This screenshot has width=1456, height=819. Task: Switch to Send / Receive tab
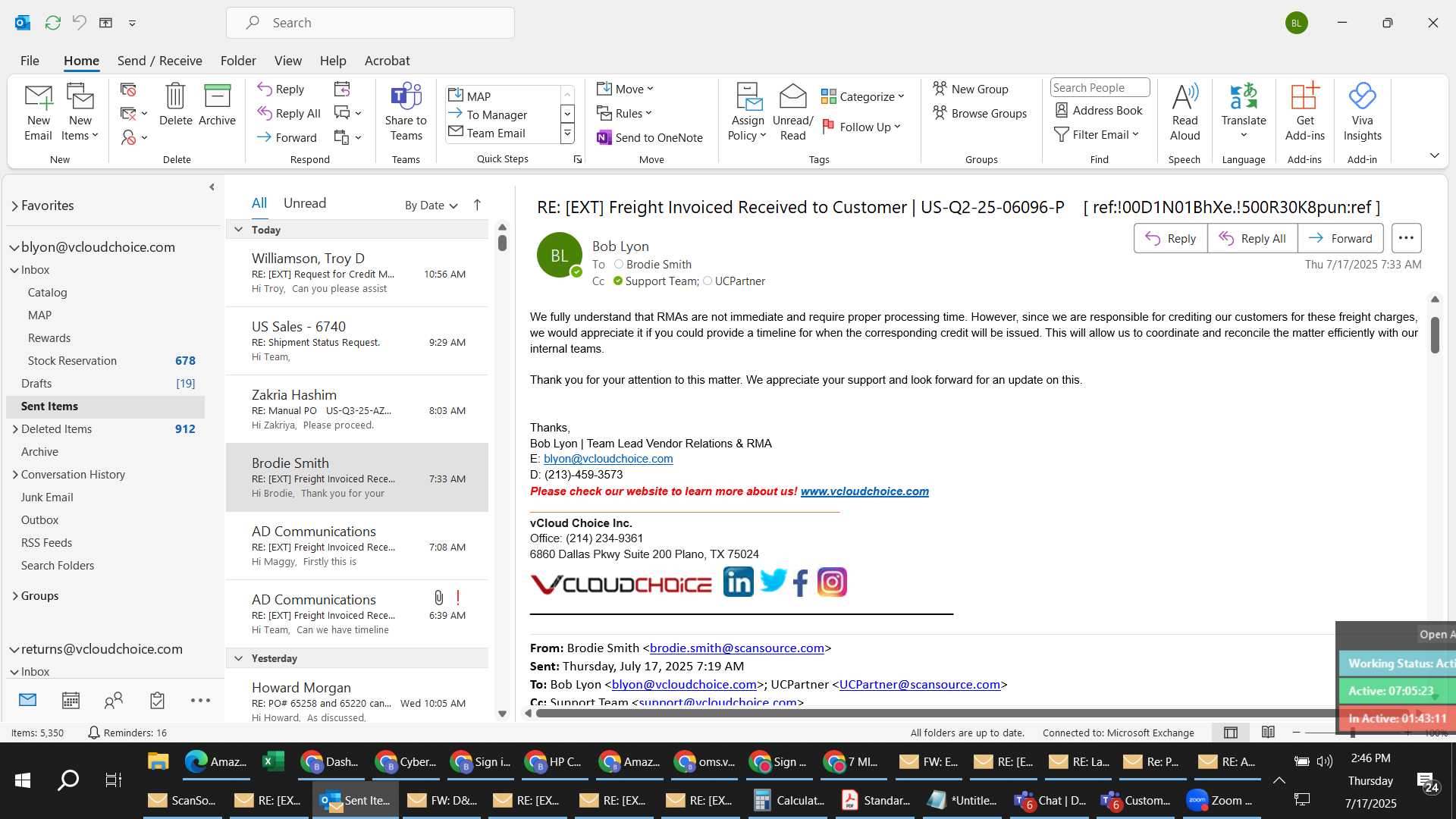[x=159, y=61]
